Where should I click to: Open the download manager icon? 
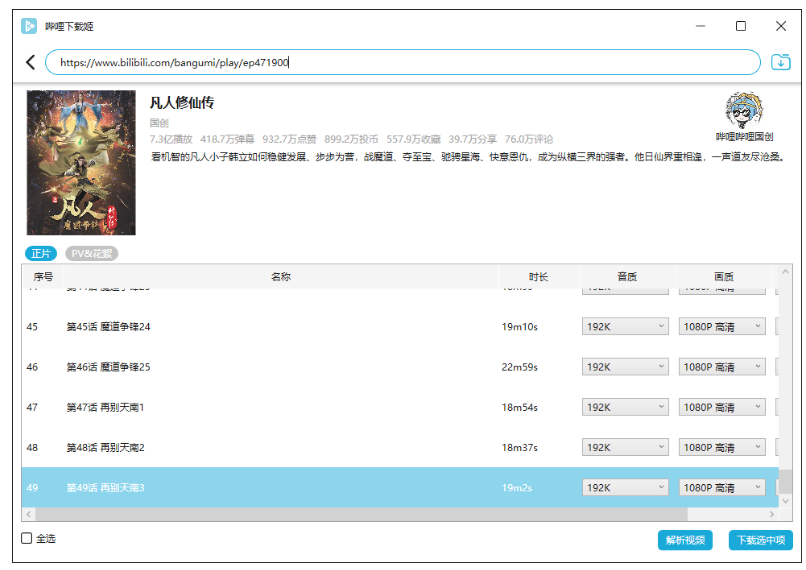(x=781, y=62)
